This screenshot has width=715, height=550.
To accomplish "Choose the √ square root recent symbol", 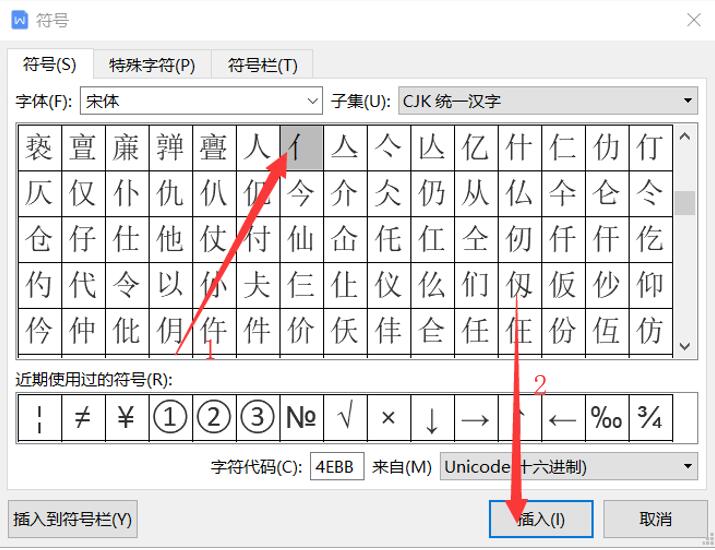I will click(345, 417).
